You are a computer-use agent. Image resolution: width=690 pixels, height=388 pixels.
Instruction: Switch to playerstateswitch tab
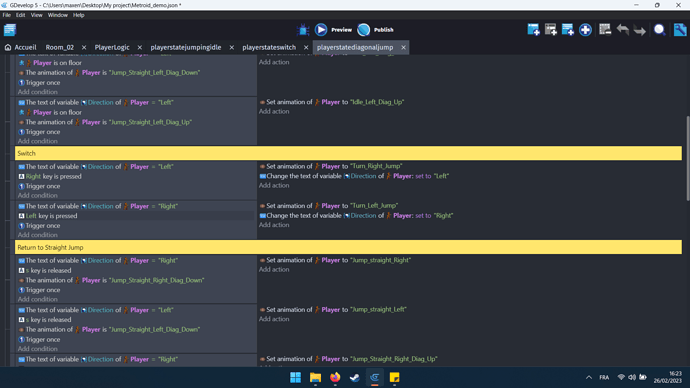pos(269,47)
